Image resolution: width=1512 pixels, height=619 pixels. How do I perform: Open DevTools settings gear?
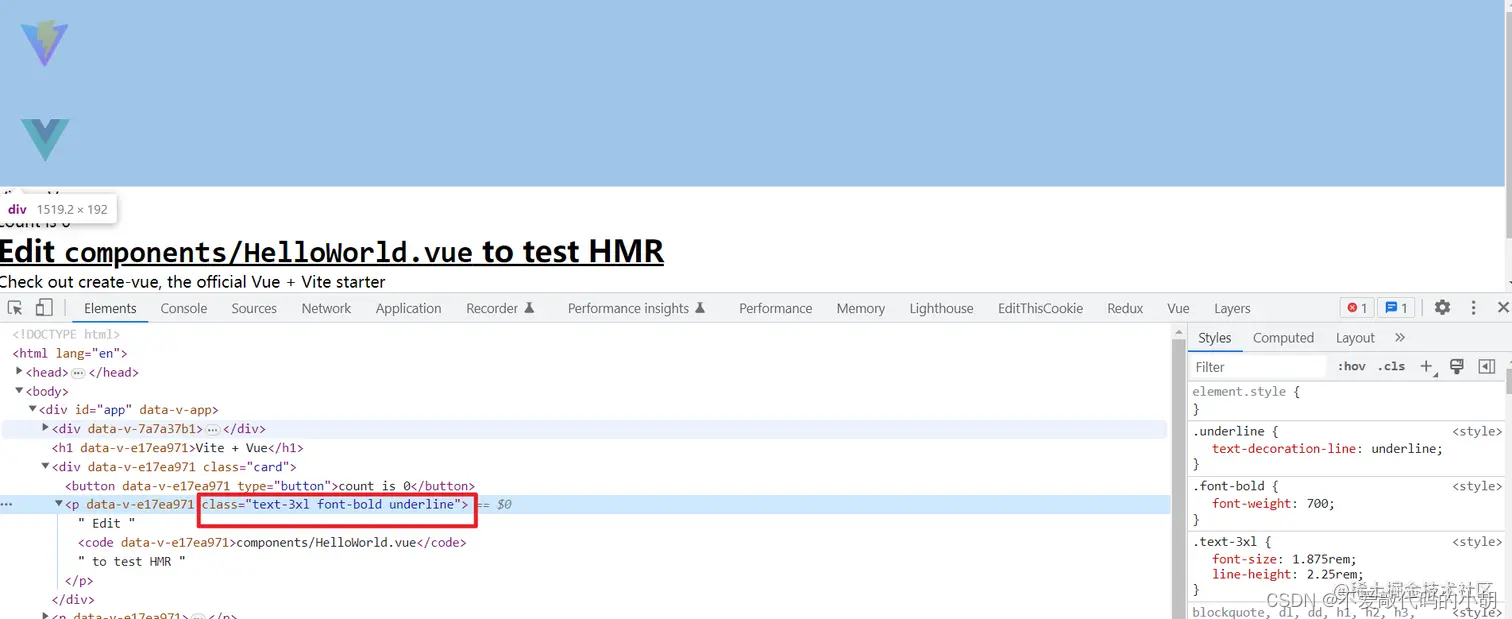[1442, 308]
